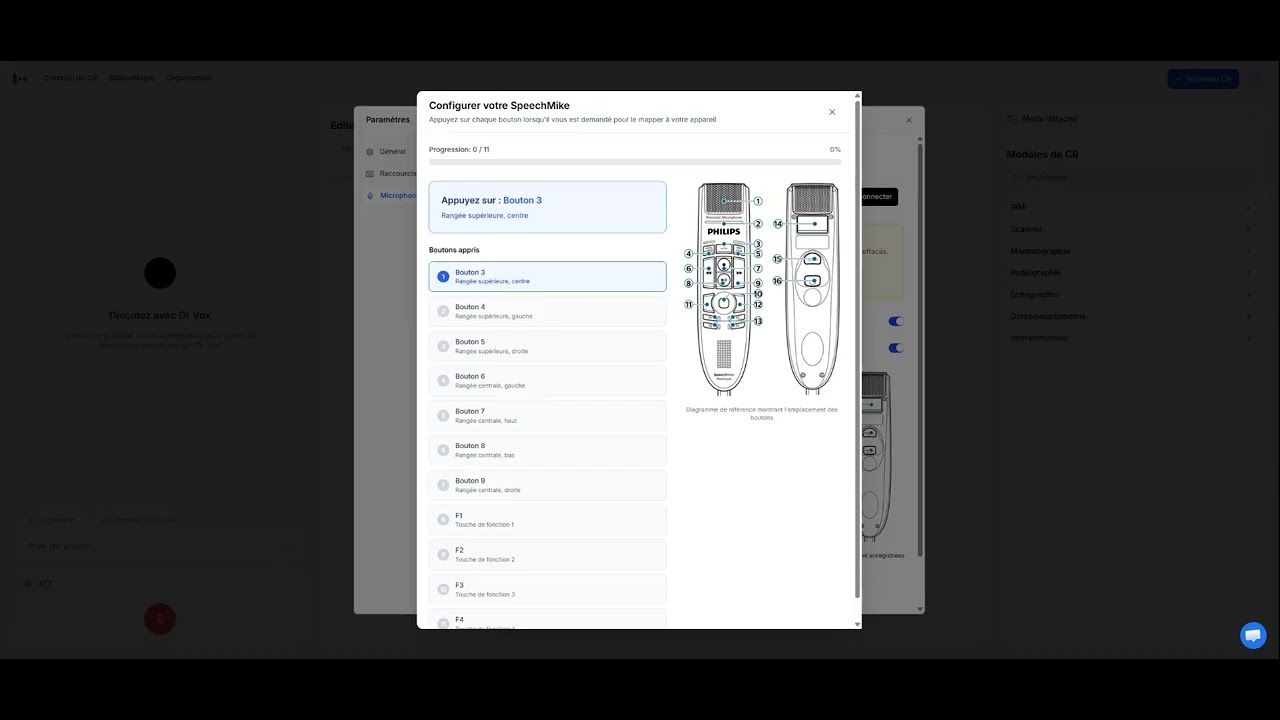Select the Bouton 3 row in Boutons appris
Screen dimensions: 1280x720
click(547, 276)
